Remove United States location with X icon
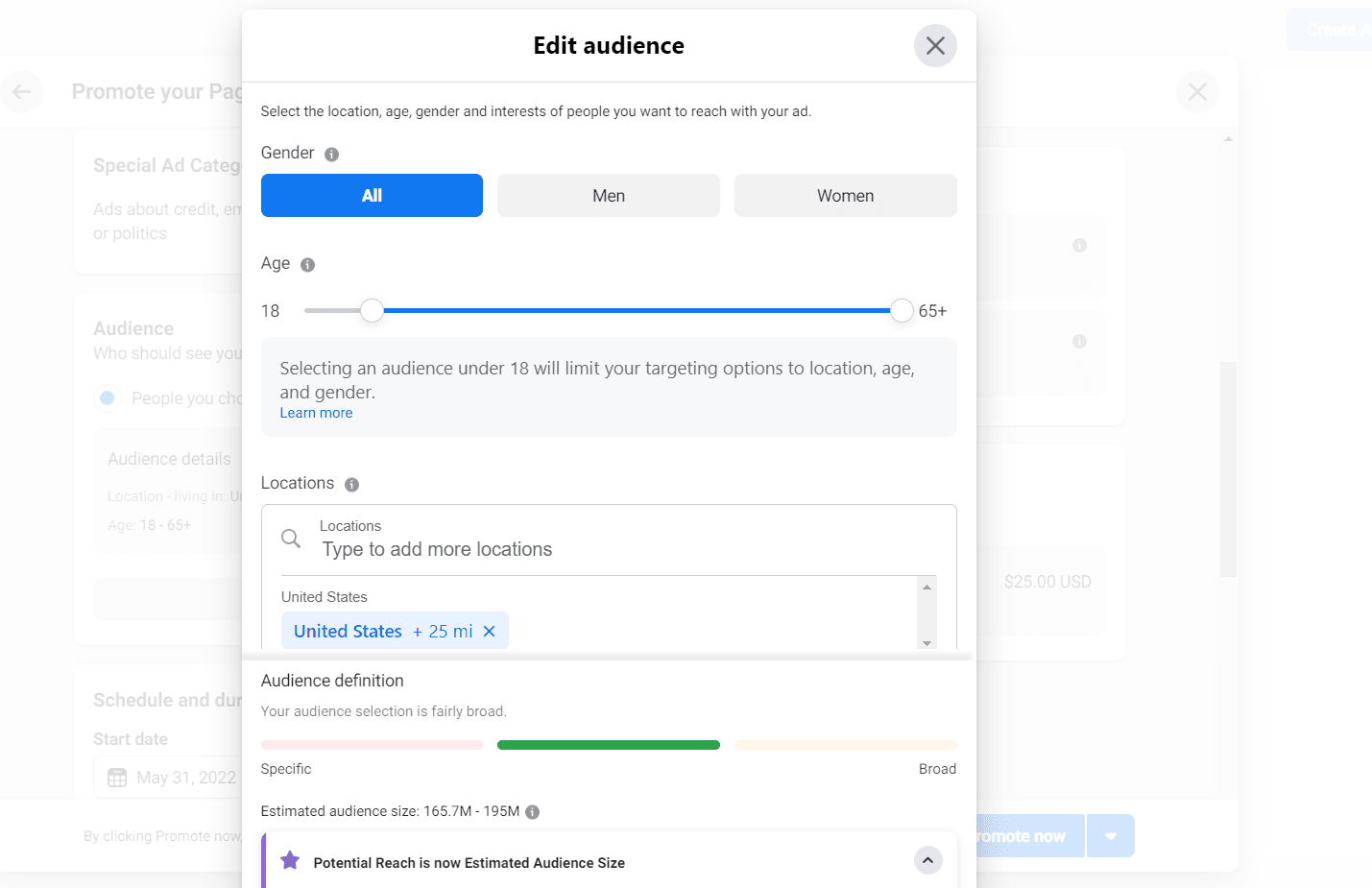 (490, 632)
